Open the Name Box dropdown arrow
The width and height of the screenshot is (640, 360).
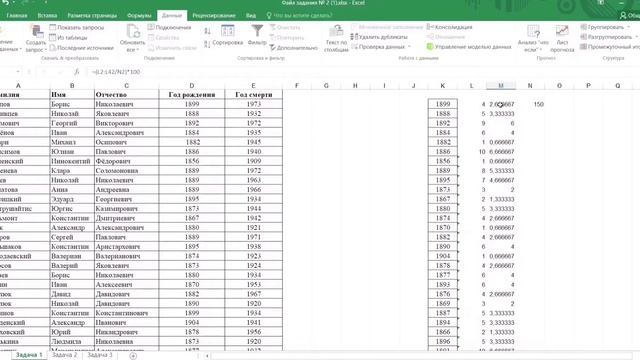coord(18,72)
